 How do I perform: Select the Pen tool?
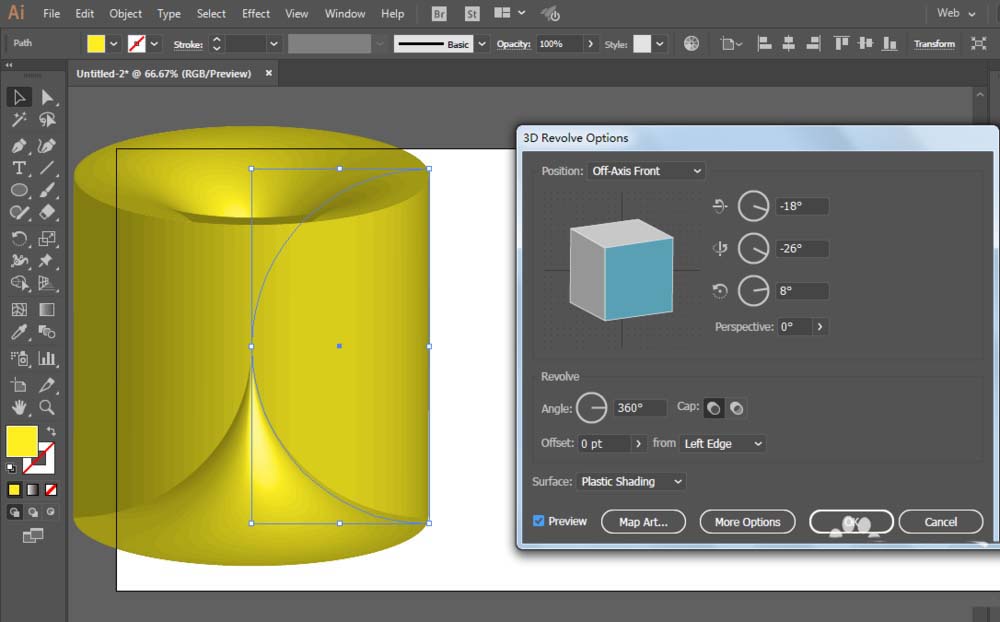(x=19, y=146)
